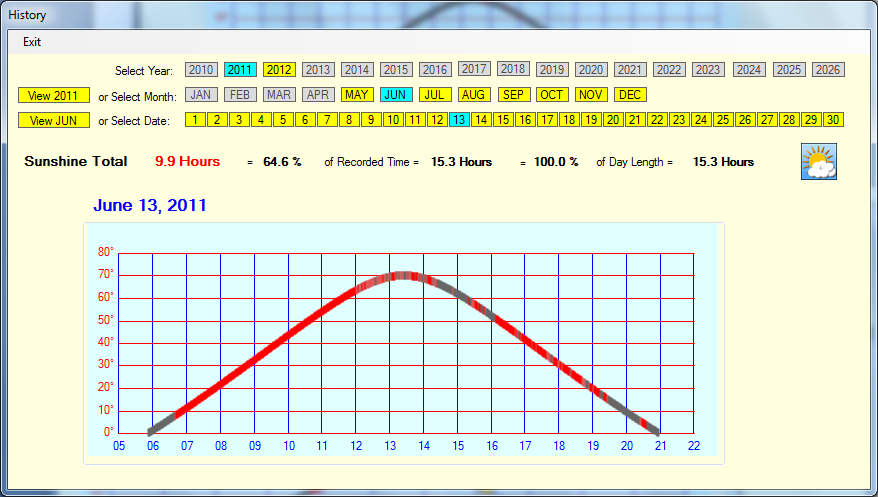Pick date 9

click(x=371, y=120)
